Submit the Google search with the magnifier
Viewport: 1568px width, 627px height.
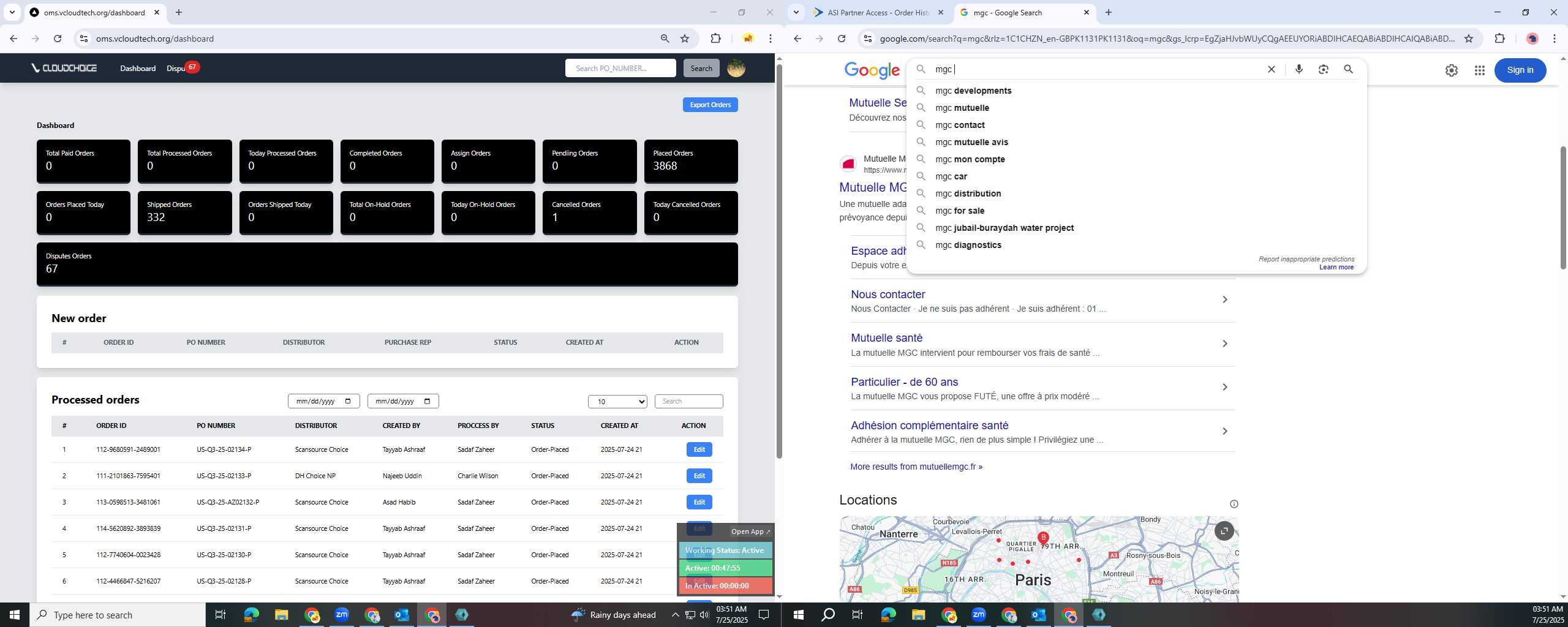pyautogui.click(x=1348, y=69)
